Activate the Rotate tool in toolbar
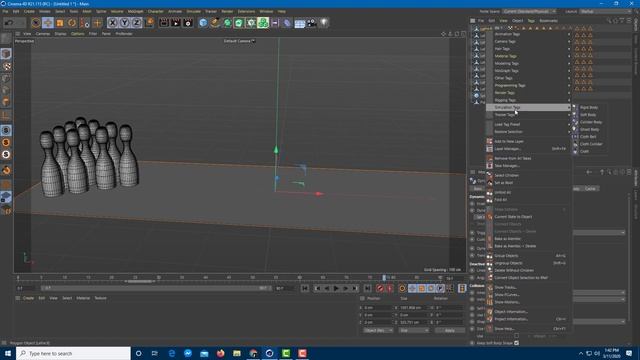This screenshot has height=360, width=640. (x=72, y=23)
